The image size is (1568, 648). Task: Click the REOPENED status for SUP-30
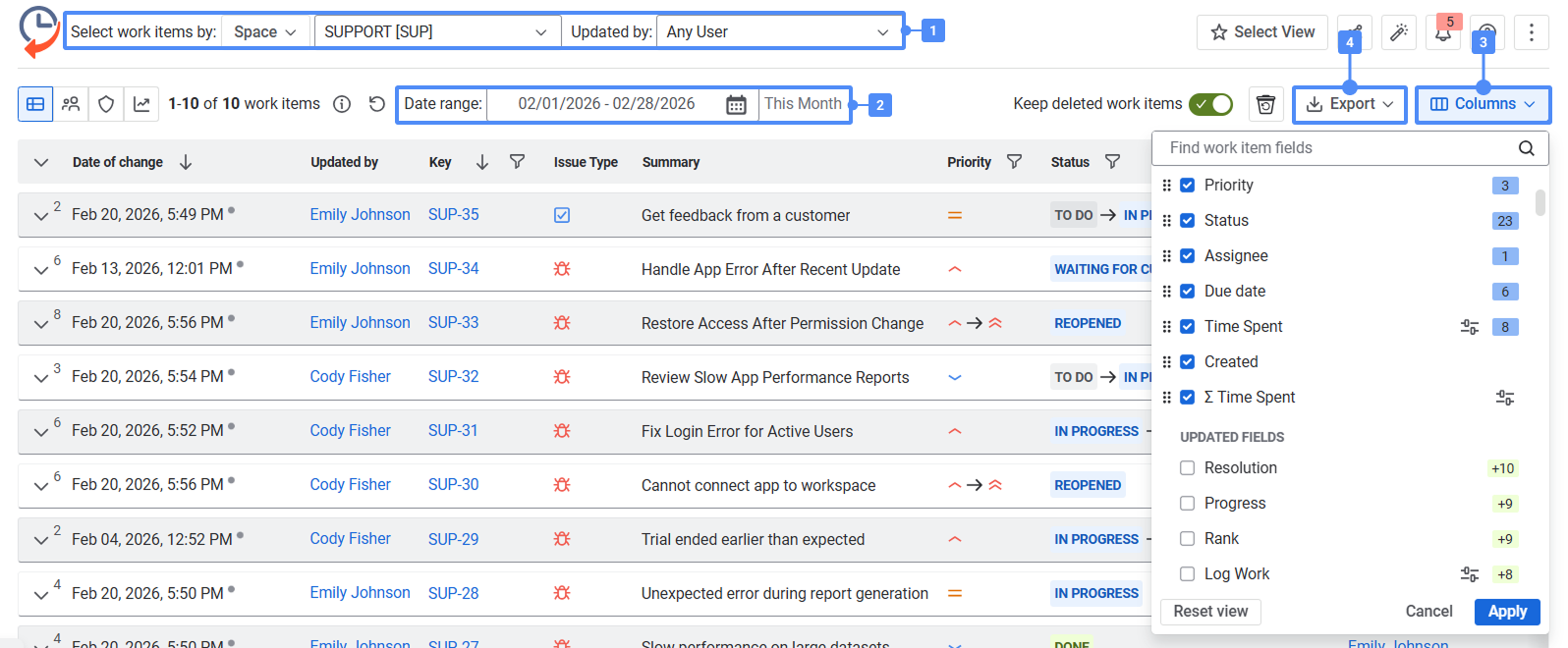coord(1088,485)
